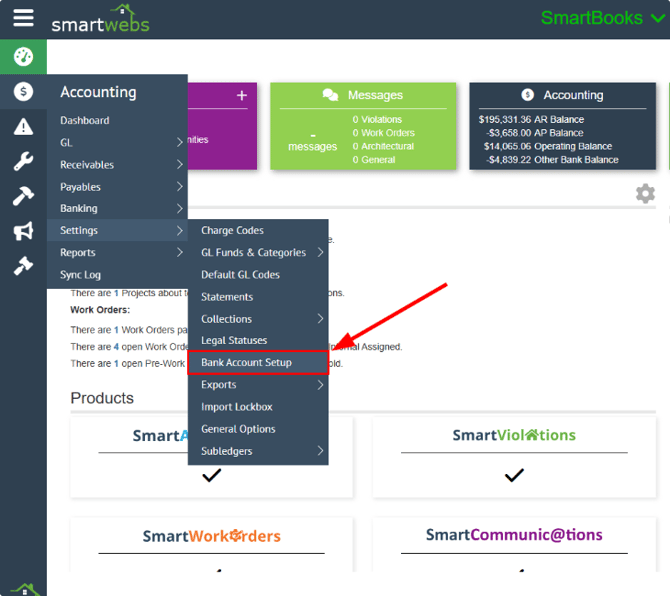This screenshot has width=670, height=596.
Task: Open Import Lockbox
Action: click(237, 407)
